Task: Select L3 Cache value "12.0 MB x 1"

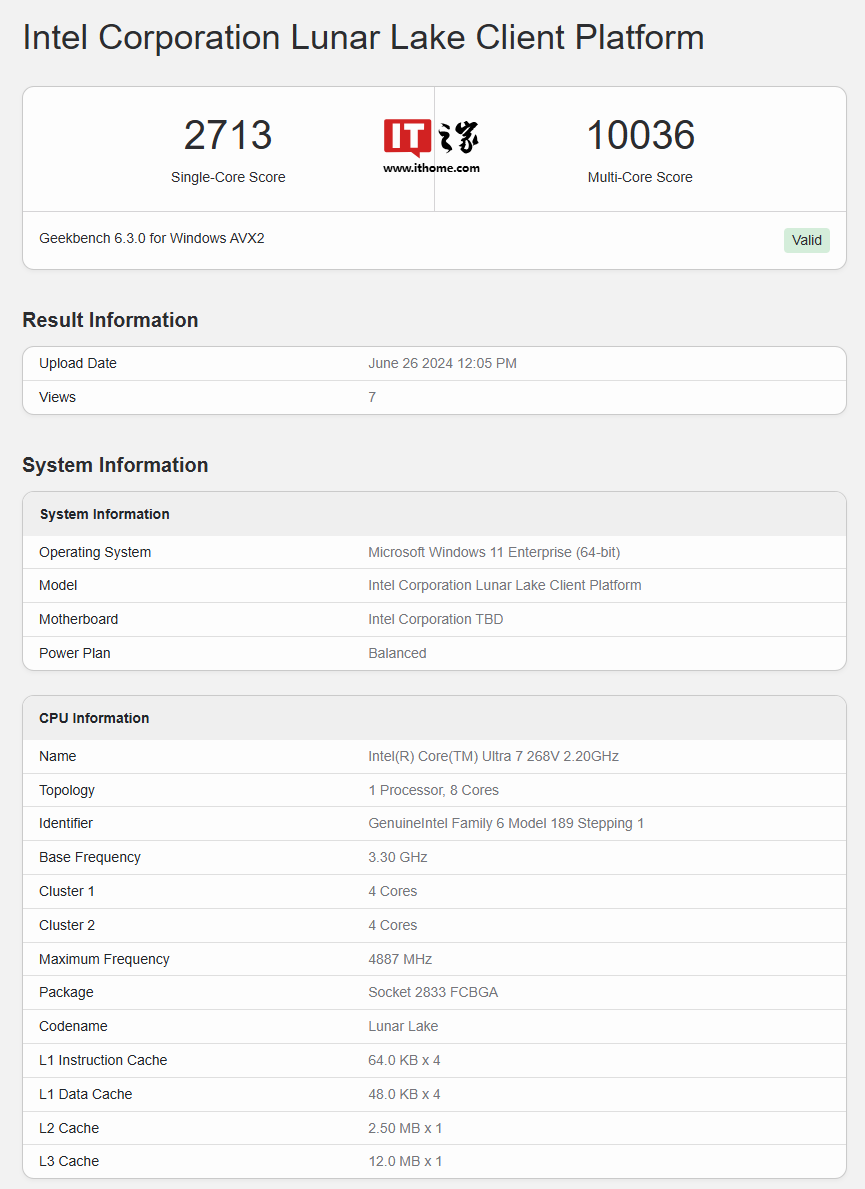Action: pyautogui.click(x=405, y=1161)
